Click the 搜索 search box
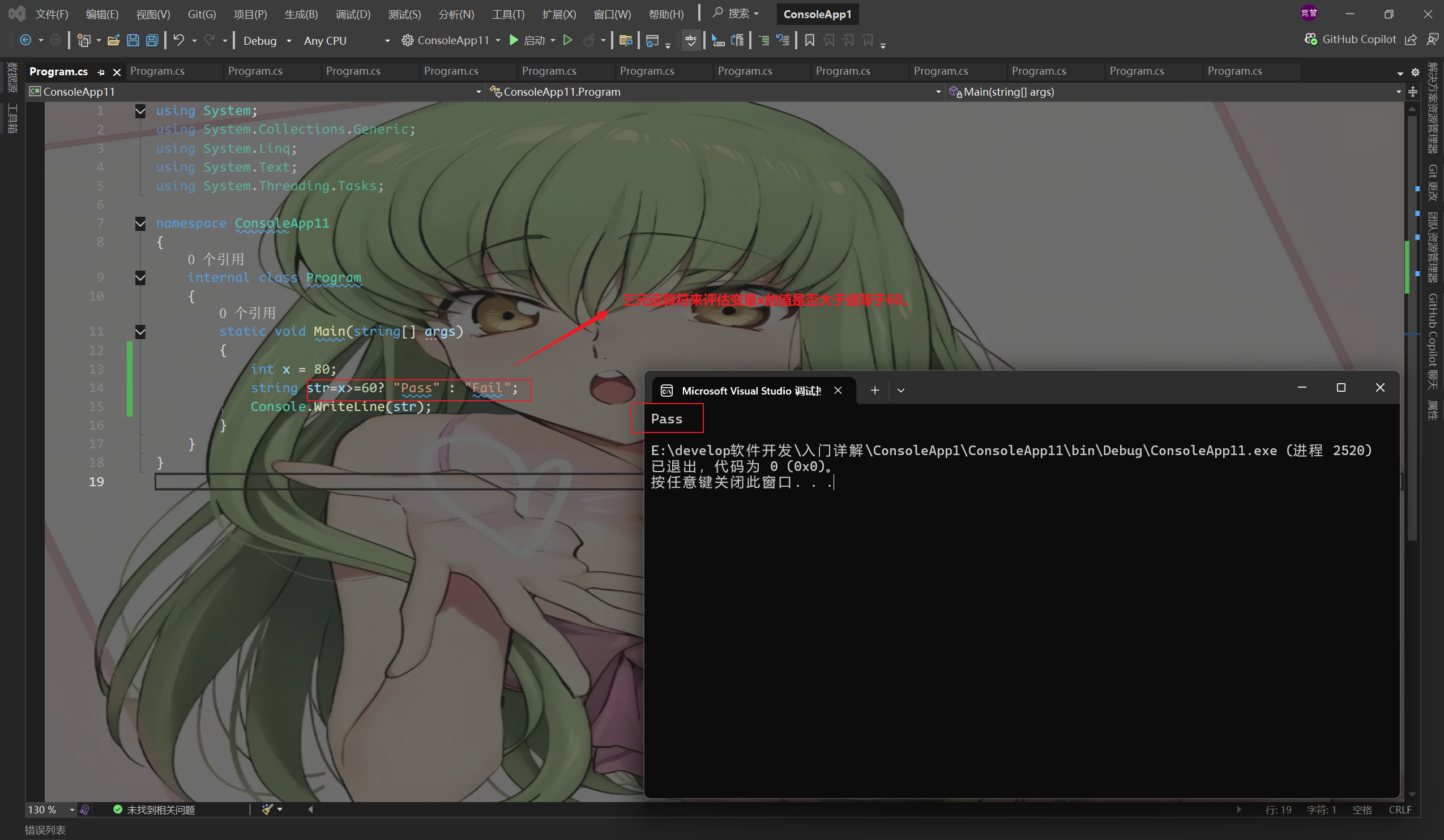 click(736, 14)
